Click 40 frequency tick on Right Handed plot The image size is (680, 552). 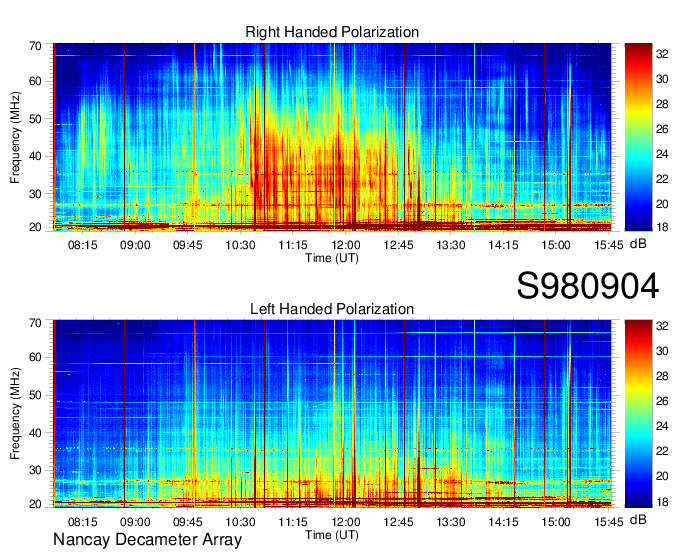tap(35, 157)
